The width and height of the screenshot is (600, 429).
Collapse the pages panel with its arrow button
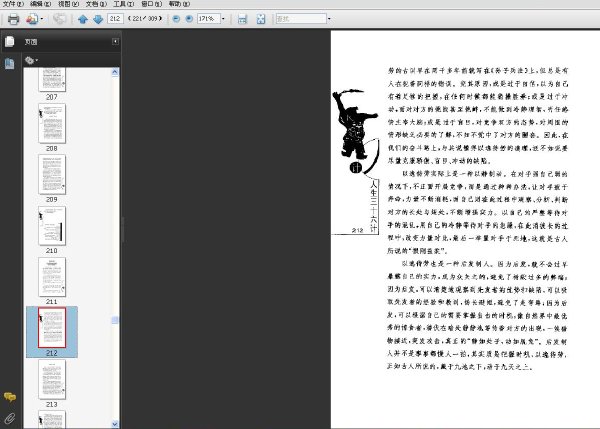click(115, 41)
